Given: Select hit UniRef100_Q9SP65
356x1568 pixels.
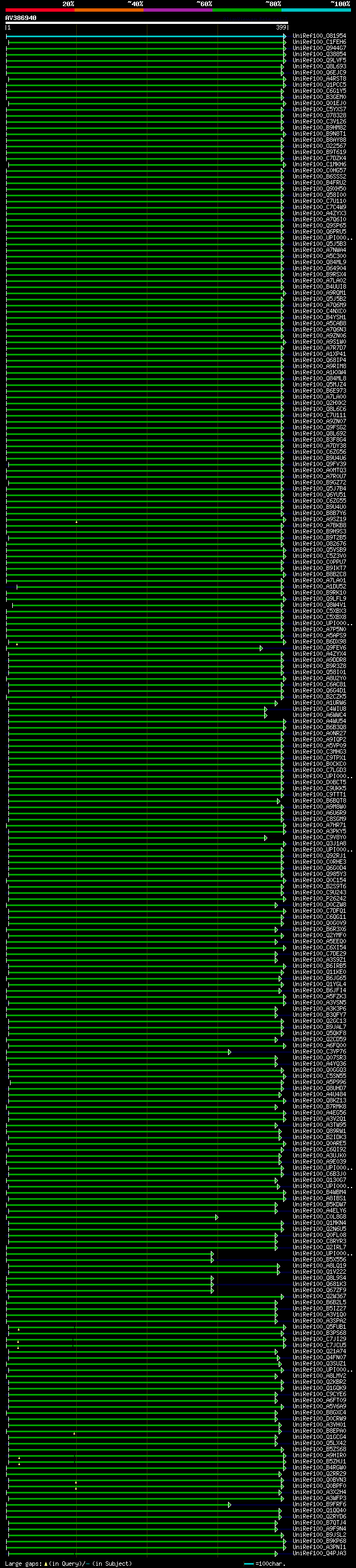Looking at the screenshot, I should [319, 225].
